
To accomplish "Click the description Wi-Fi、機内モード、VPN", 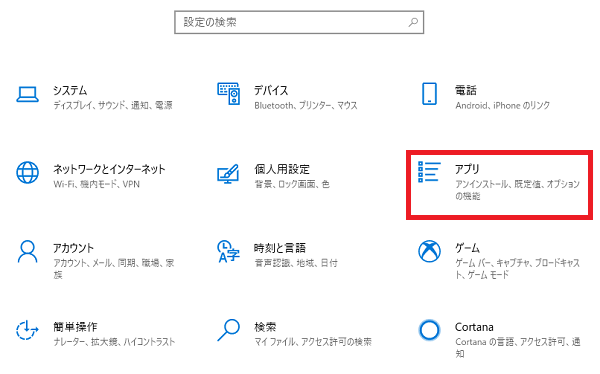I will point(96,184).
